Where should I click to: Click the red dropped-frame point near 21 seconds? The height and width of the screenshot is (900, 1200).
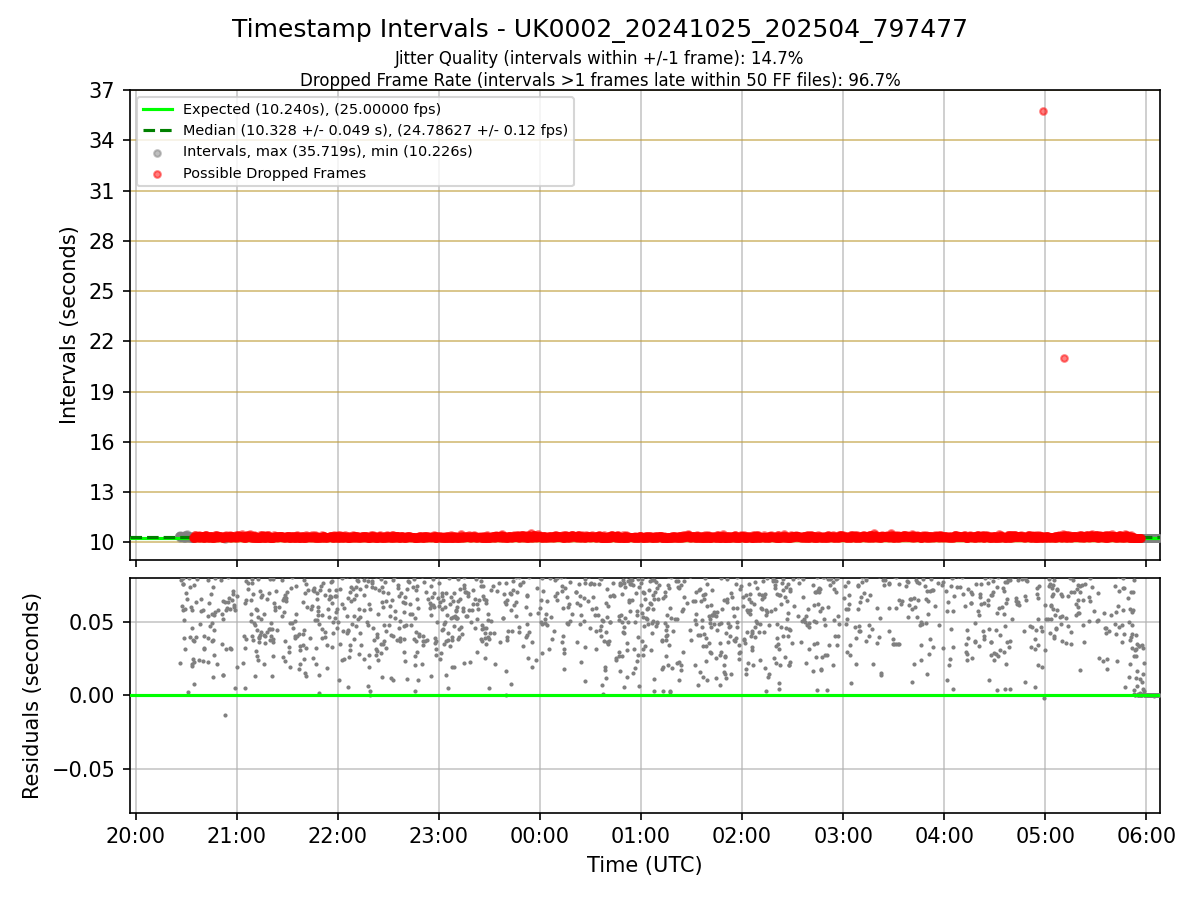1064,358
